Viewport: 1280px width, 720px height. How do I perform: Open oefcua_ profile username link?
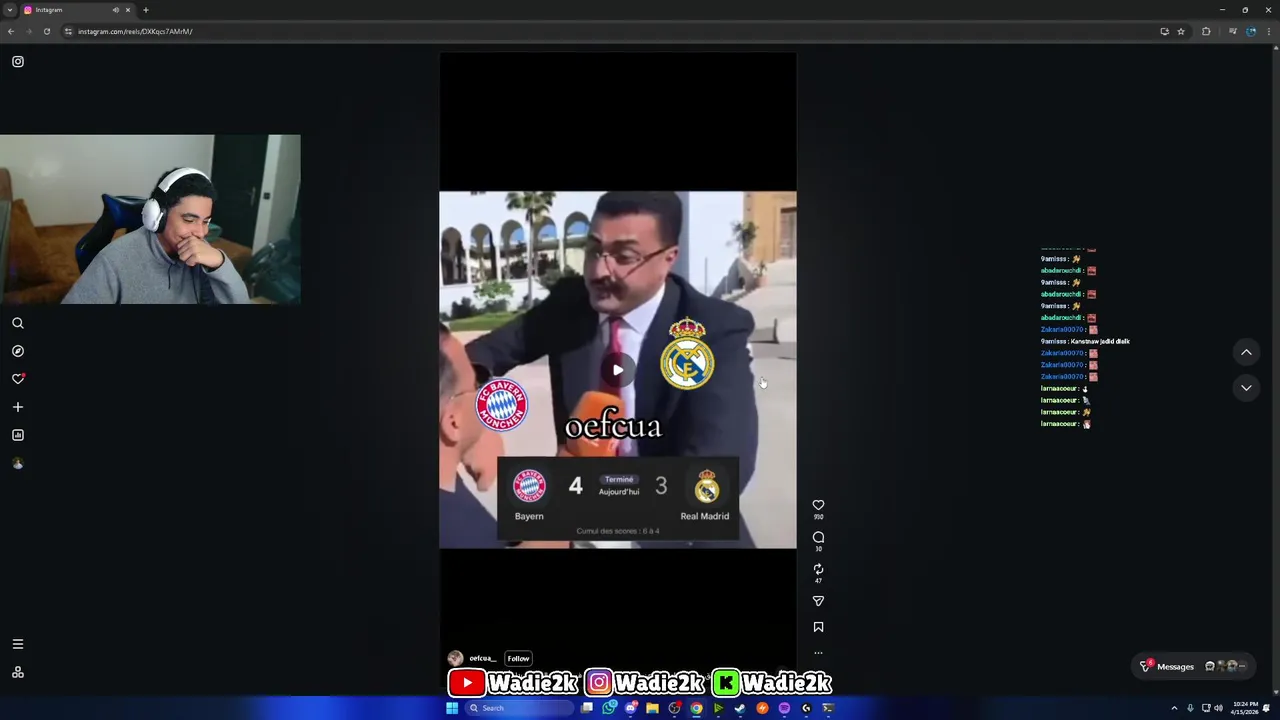pos(482,658)
